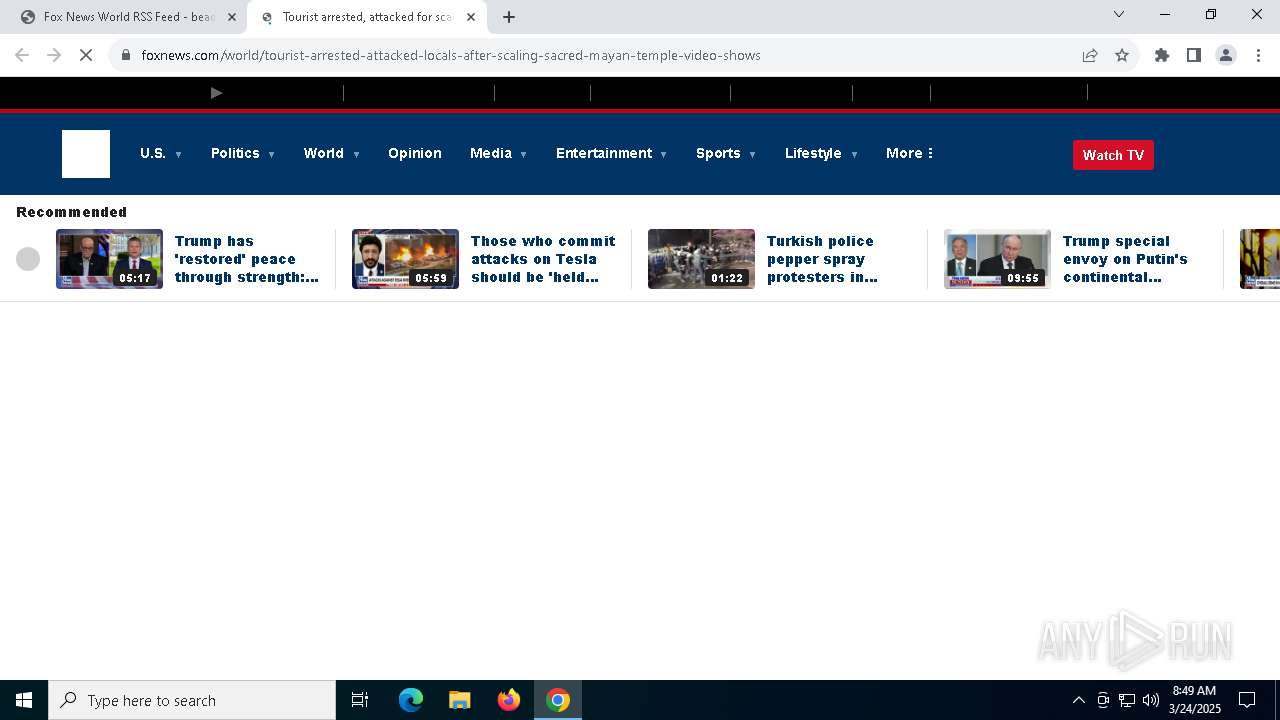This screenshot has width=1280, height=720.
Task: Play the 09:55 Putin envoy video thumbnail
Action: coord(997,259)
